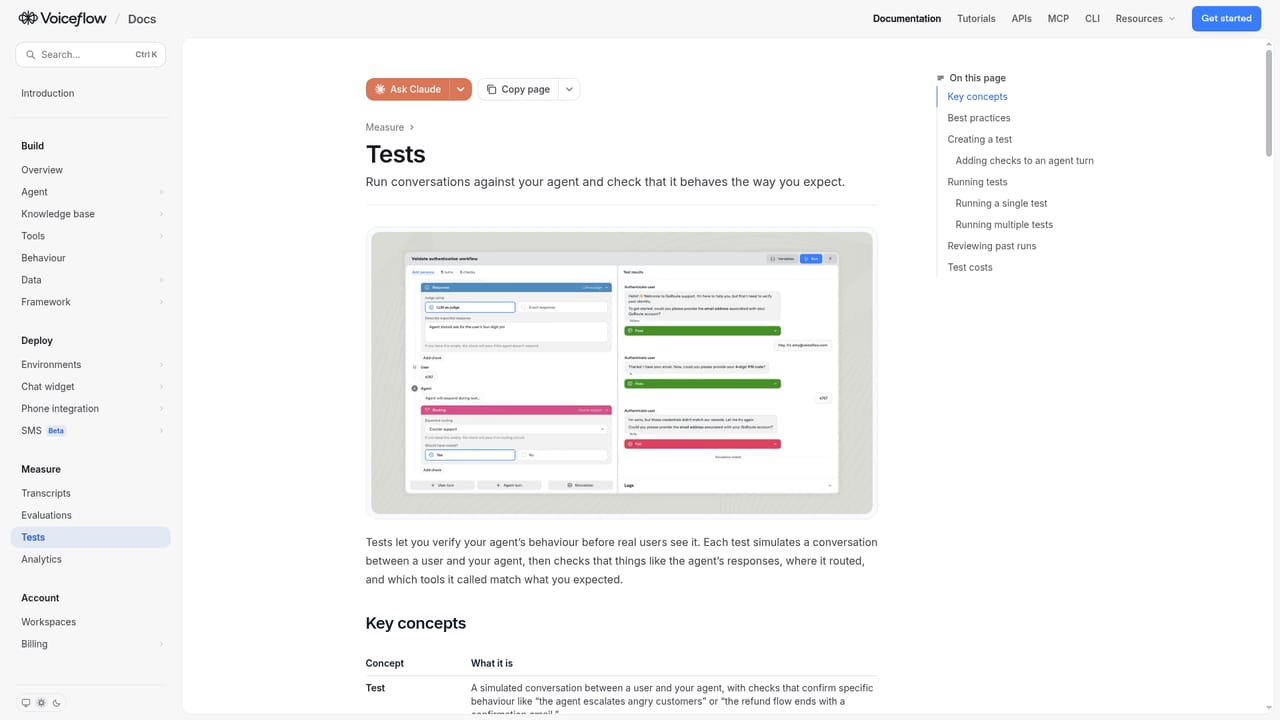This screenshot has width=1280, height=720.
Task: Click the Ask Claude button
Action: tap(408, 89)
